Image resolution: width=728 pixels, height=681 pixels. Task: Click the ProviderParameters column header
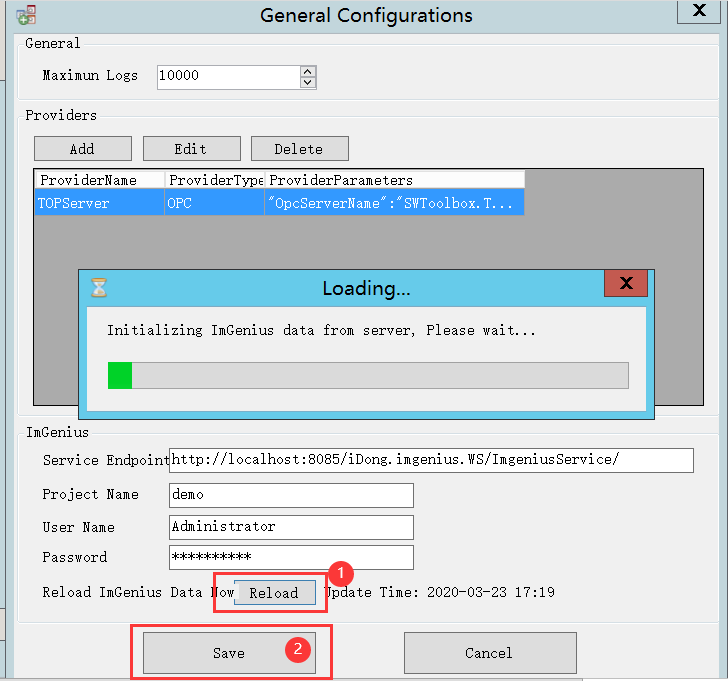tap(393, 180)
